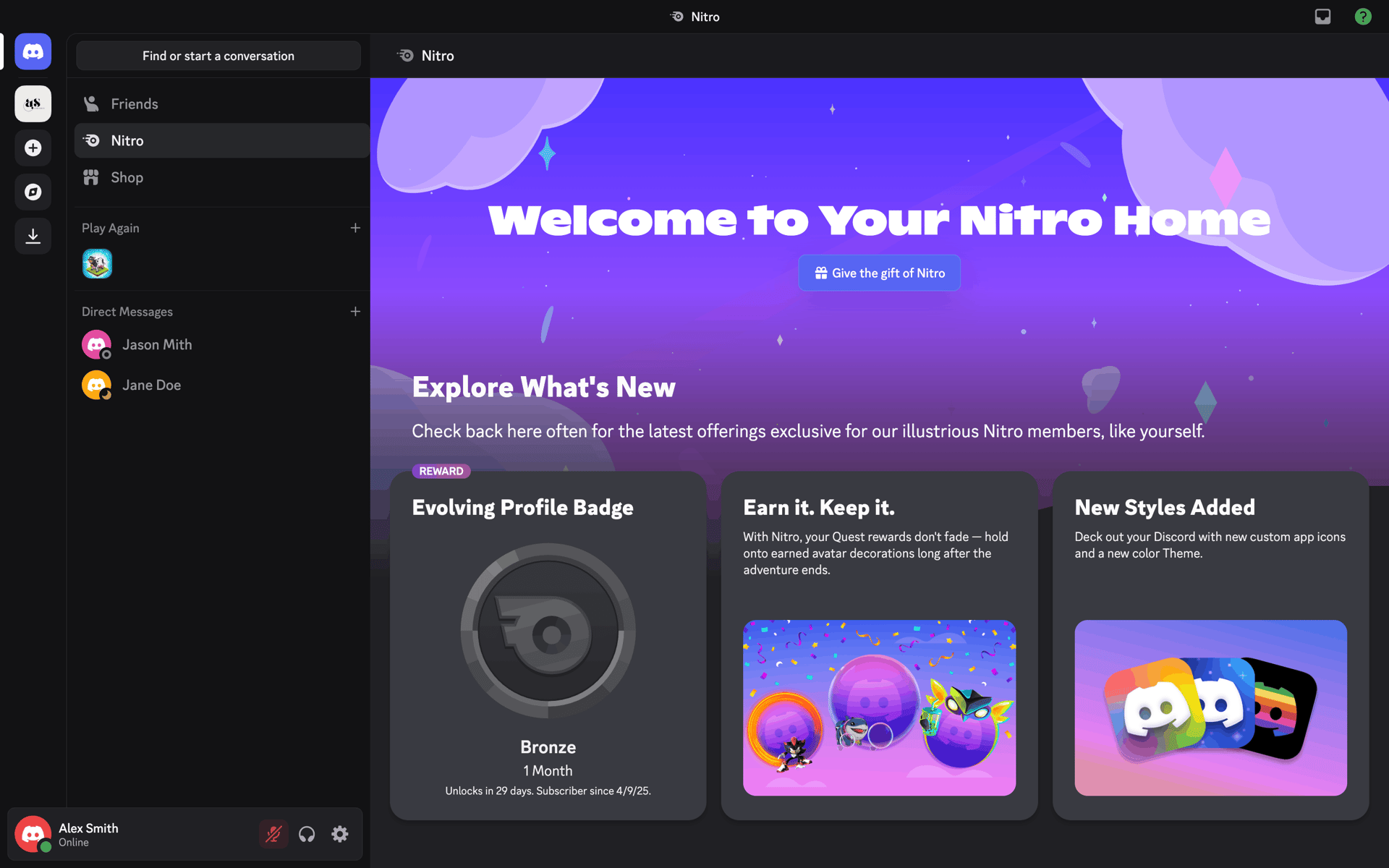Click the Play Again plus button
The height and width of the screenshot is (868, 1389).
(355, 228)
